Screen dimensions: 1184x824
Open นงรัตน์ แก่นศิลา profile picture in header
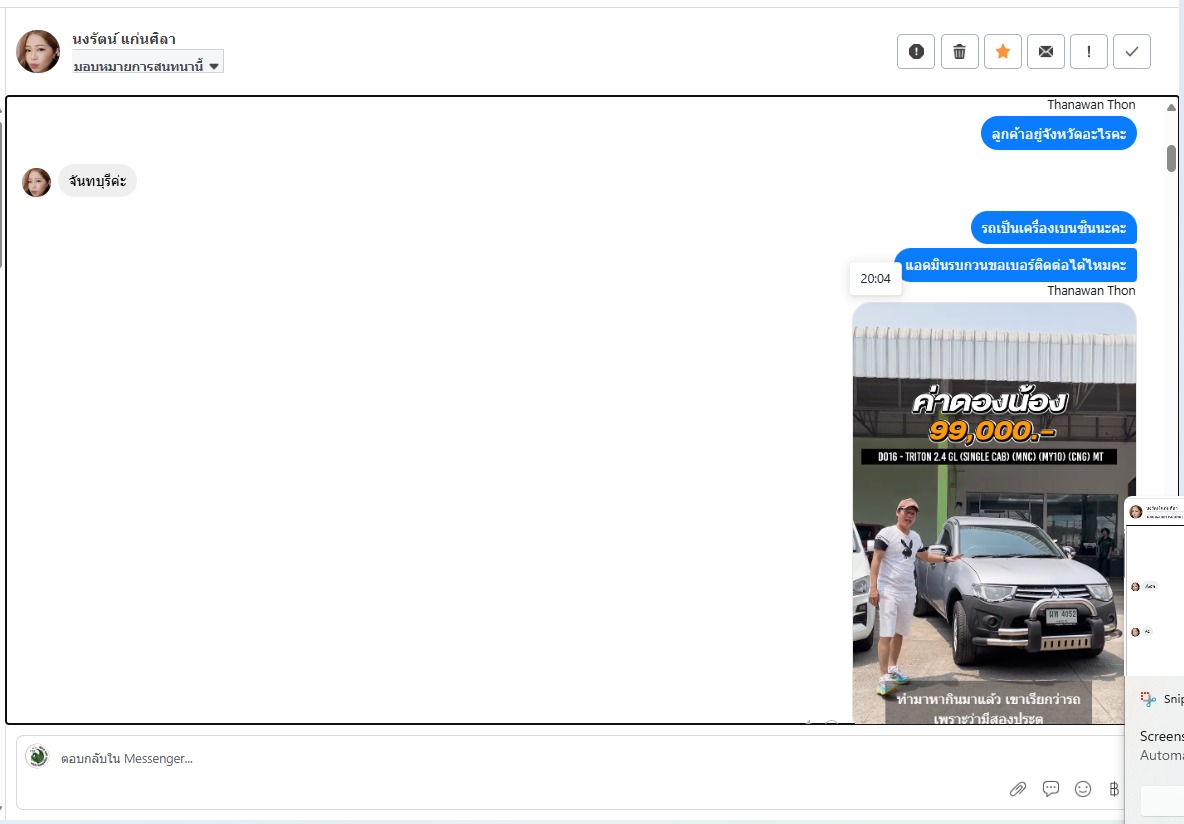[x=38, y=51]
